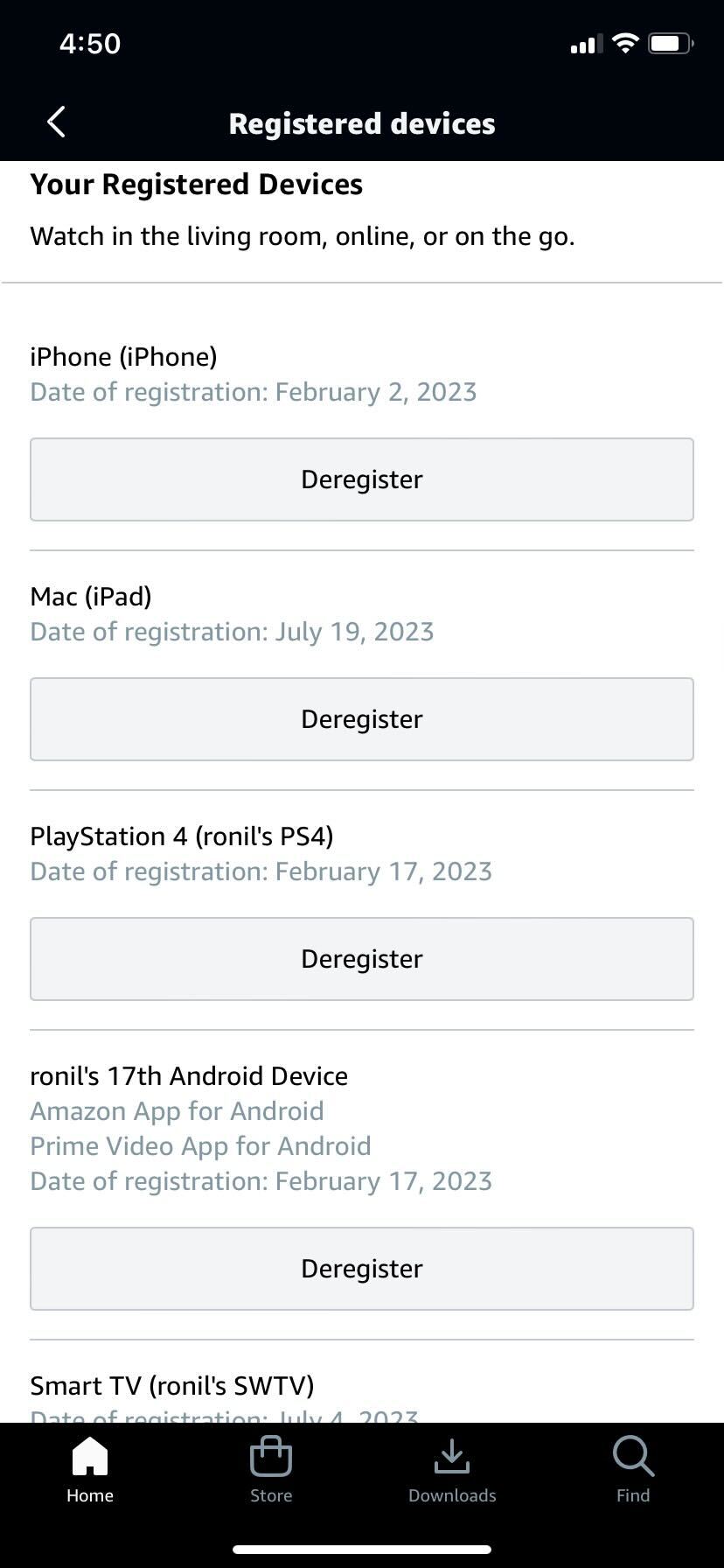Tap the Registered devices header title

[x=362, y=123]
